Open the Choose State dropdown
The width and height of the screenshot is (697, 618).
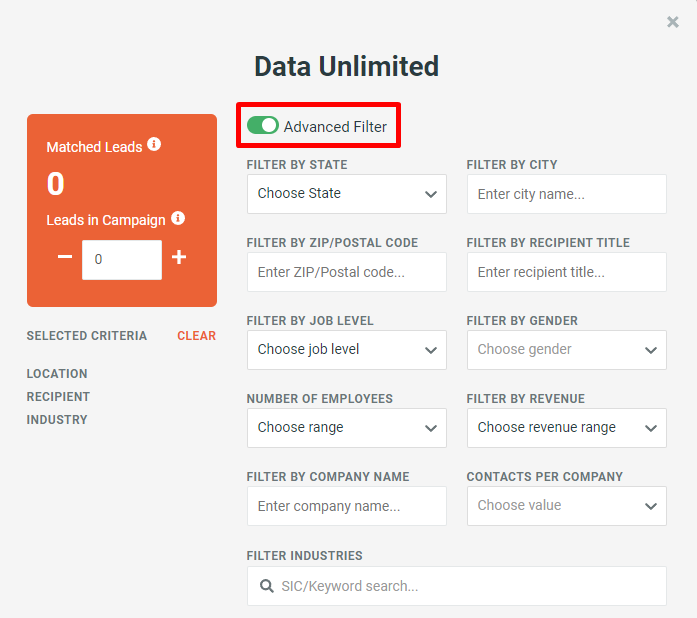[347, 194]
